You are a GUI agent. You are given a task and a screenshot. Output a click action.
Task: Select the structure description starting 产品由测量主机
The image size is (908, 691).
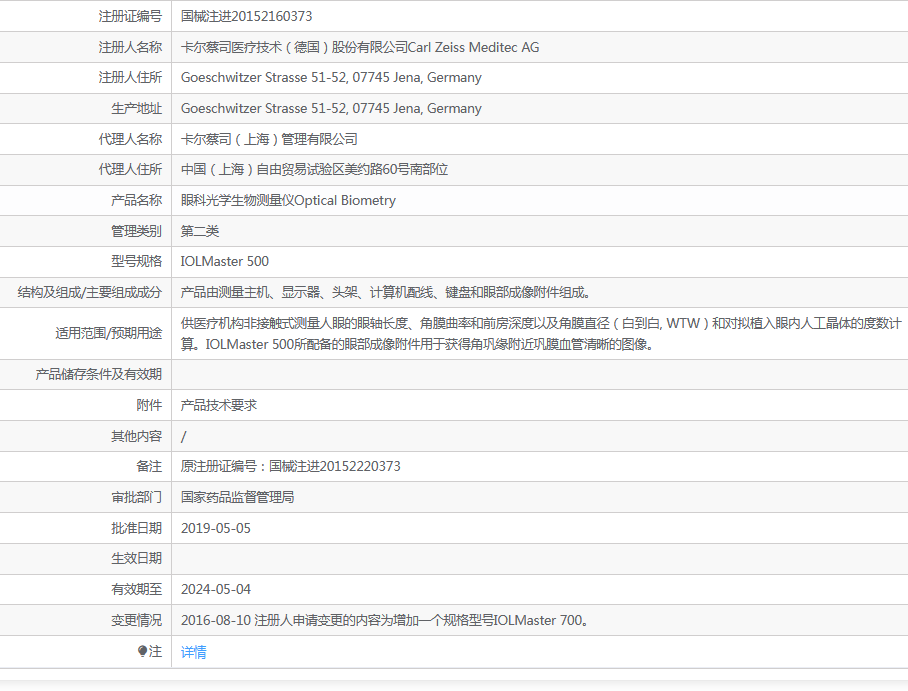coord(386,293)
